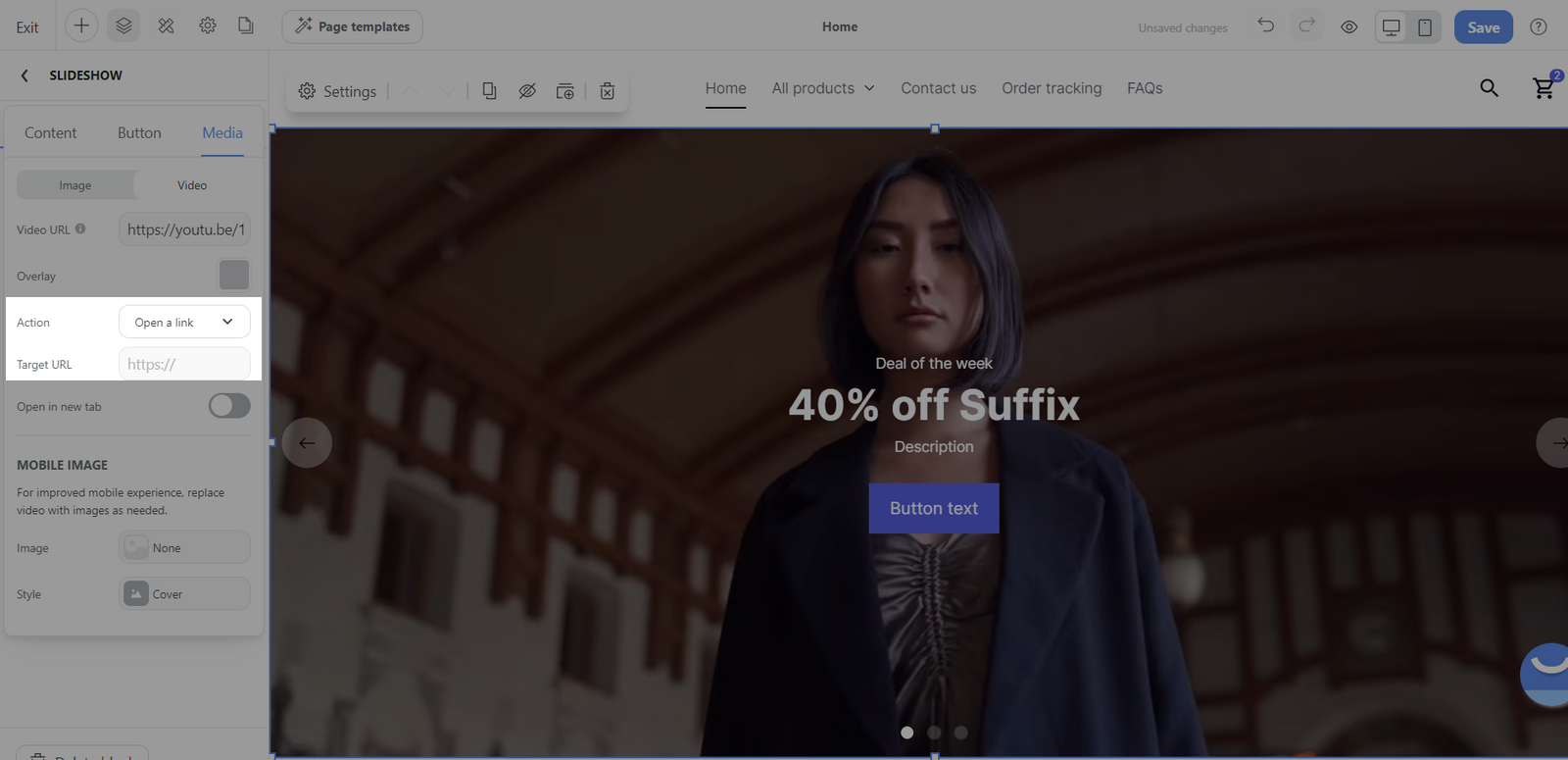Move section down arrow
This screenshot has height=760, width=1568.
(x=447, y=91)
